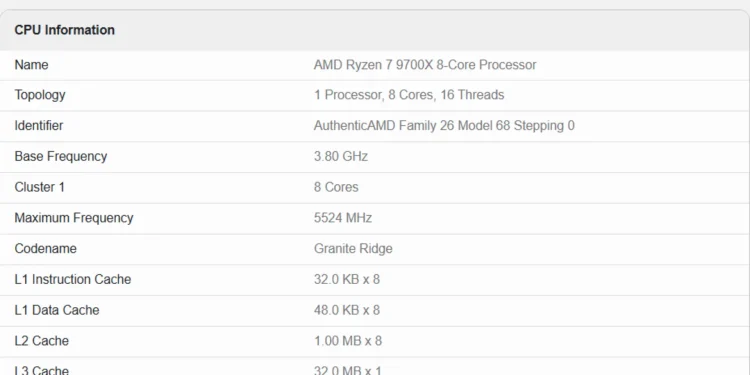Click the CPU Information table header
This screenshot has width=750, height=375.
tap(65, 30)
